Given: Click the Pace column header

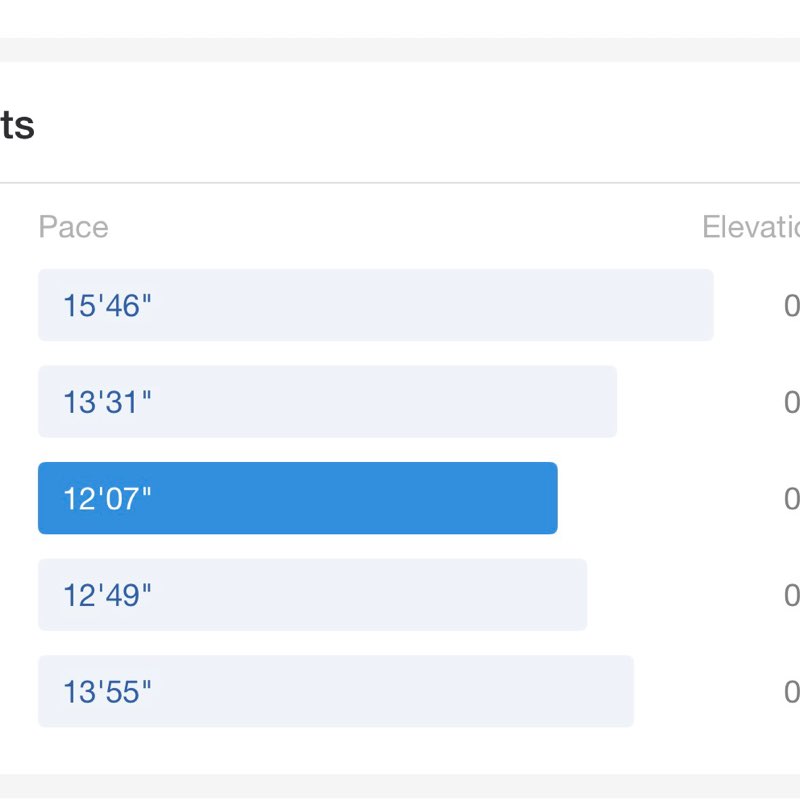Looking at the screenshot, I should pos(73,227).
